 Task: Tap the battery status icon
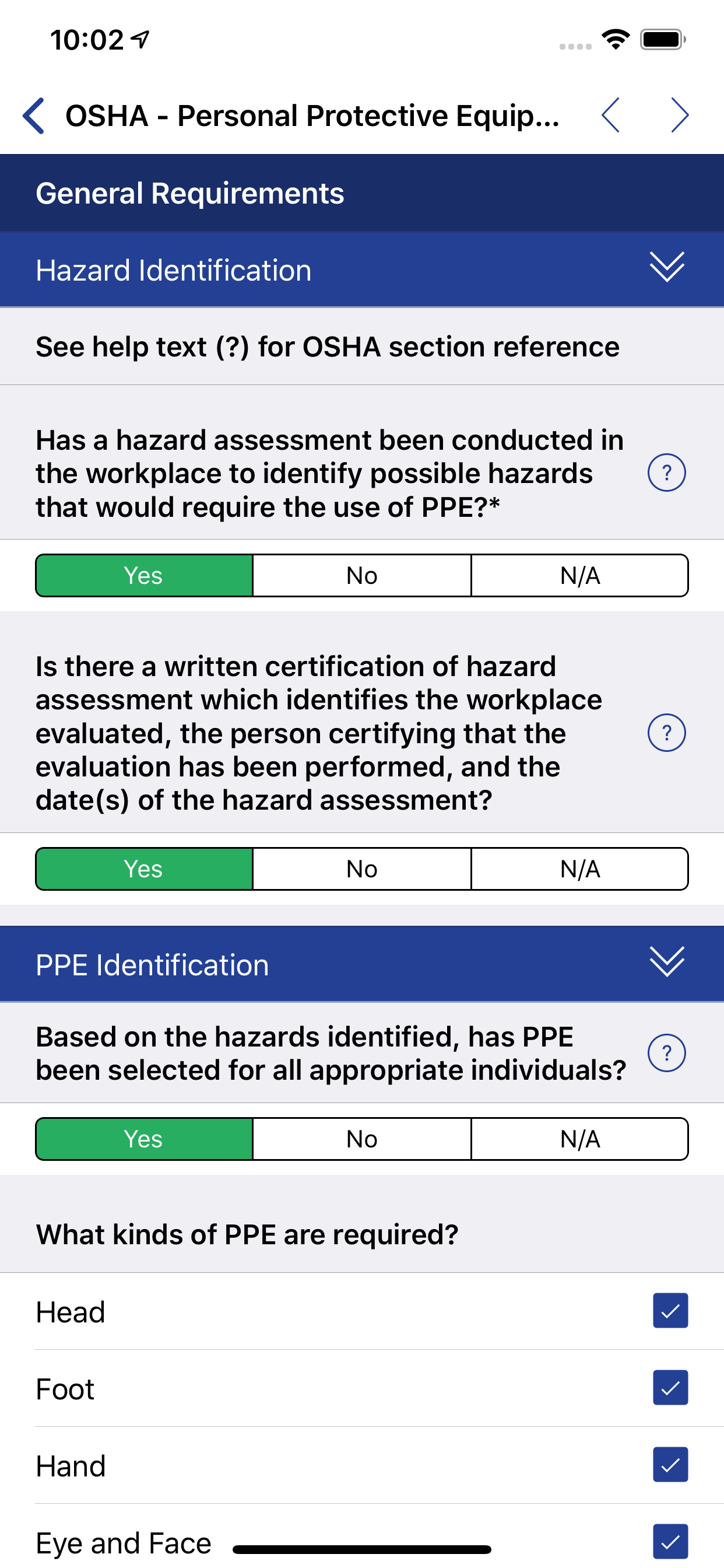tap(663, 40)
